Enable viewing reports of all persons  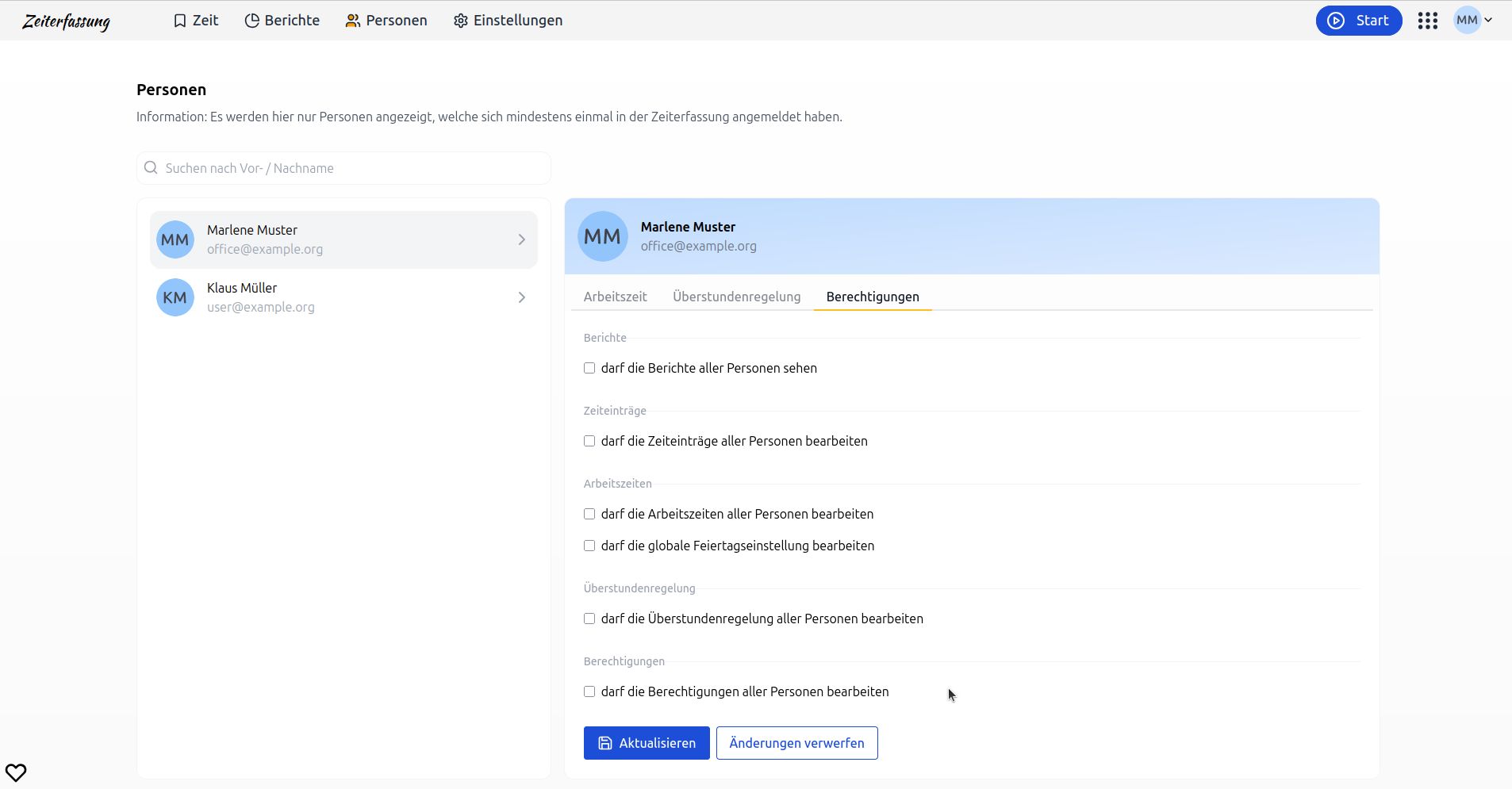click(589, 368)
